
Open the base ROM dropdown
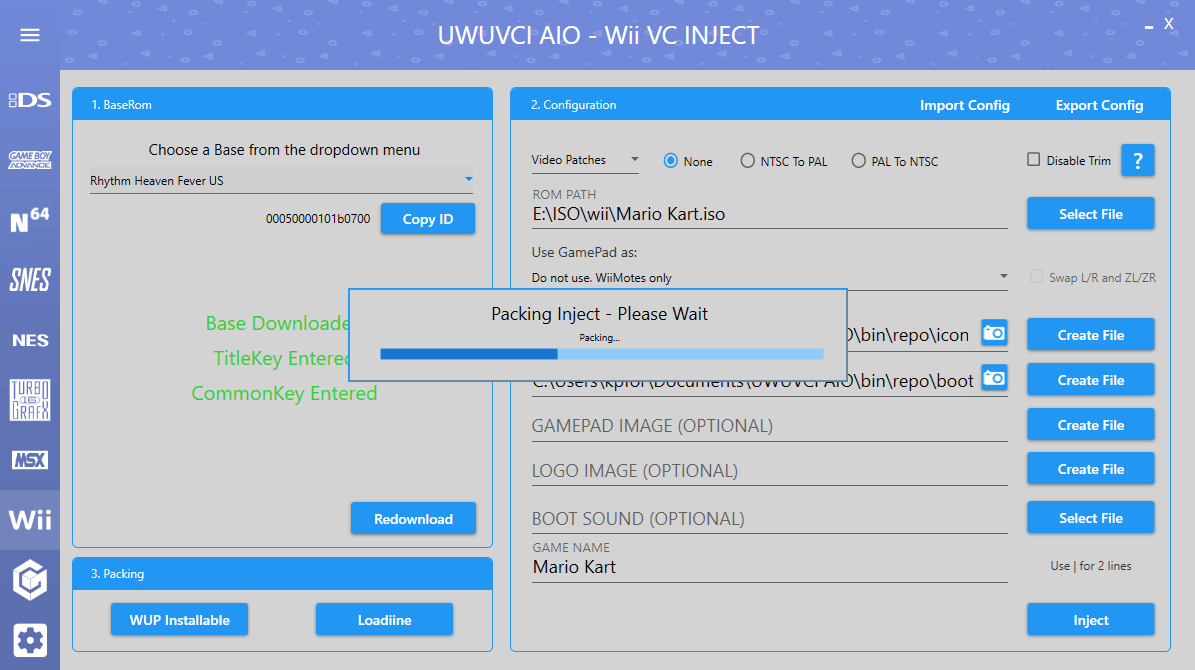(x=281, y=181)
